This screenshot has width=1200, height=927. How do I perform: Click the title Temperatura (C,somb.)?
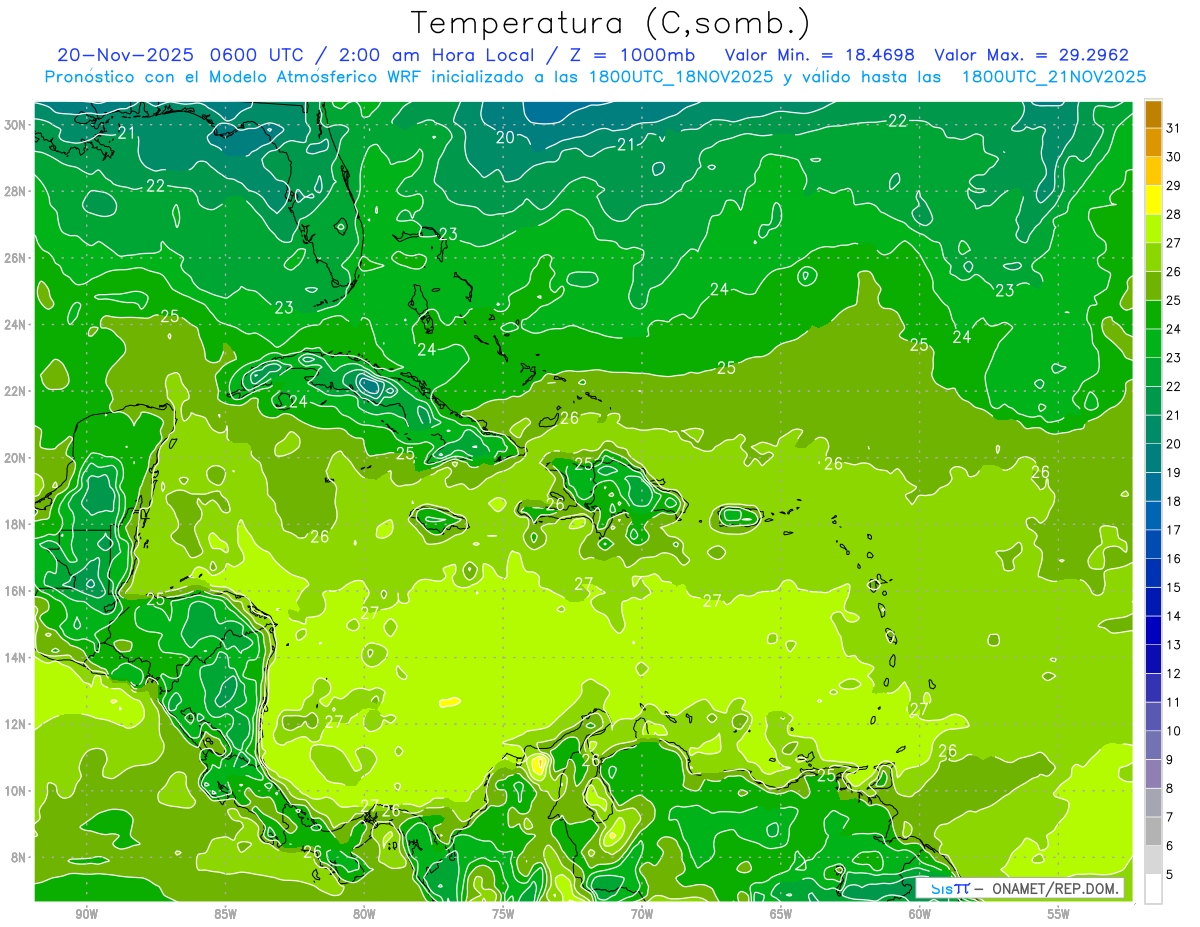point(611,23)
